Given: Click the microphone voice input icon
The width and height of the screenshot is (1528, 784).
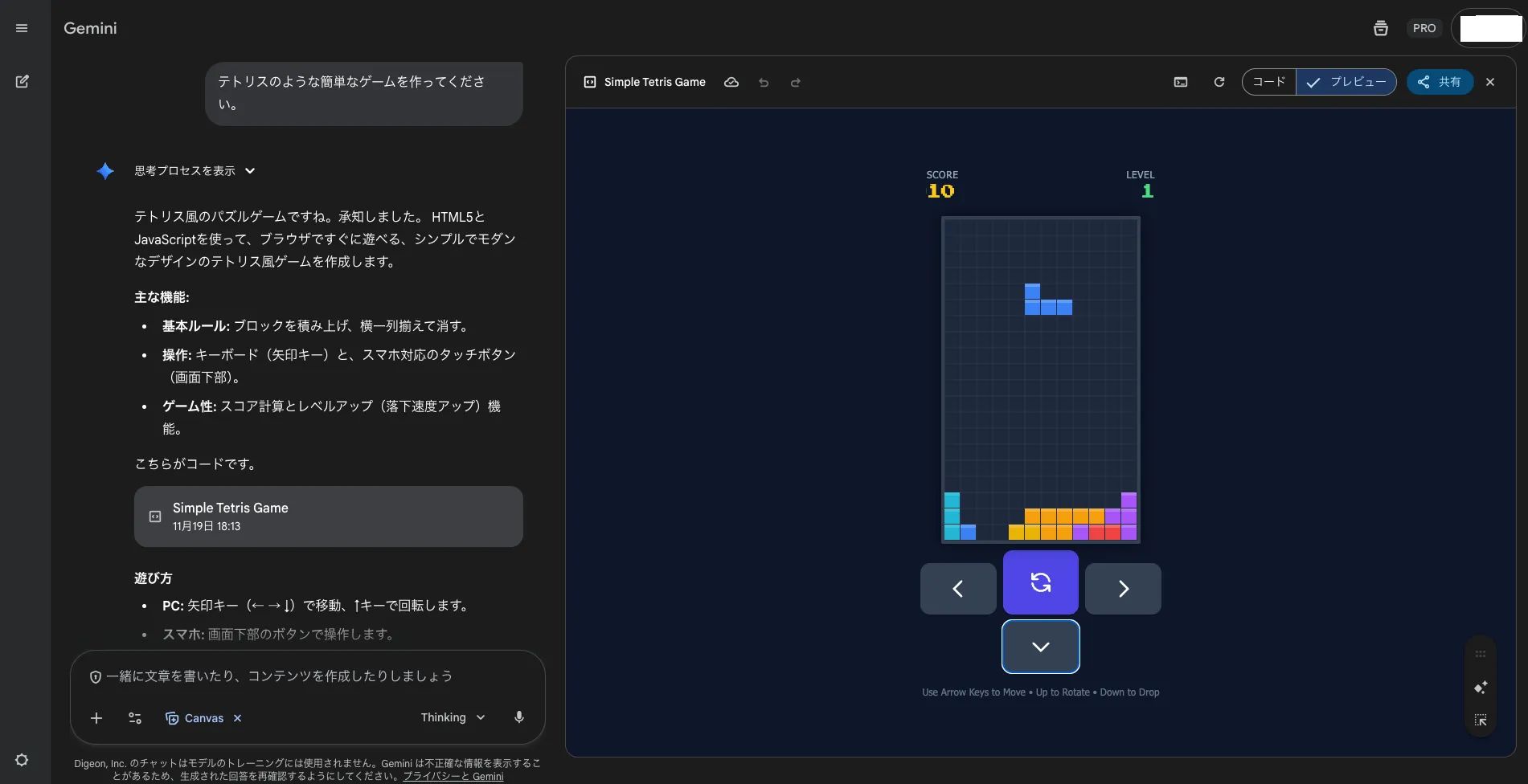Looking at the screenshot, I should [519, 717].
